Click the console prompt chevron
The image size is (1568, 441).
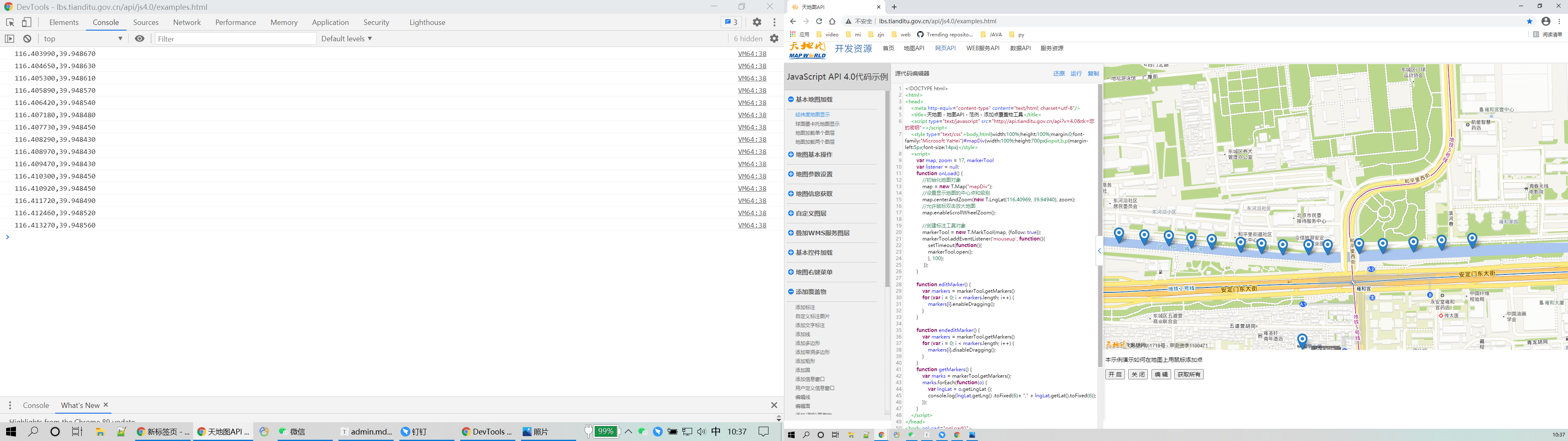point(7,237)
